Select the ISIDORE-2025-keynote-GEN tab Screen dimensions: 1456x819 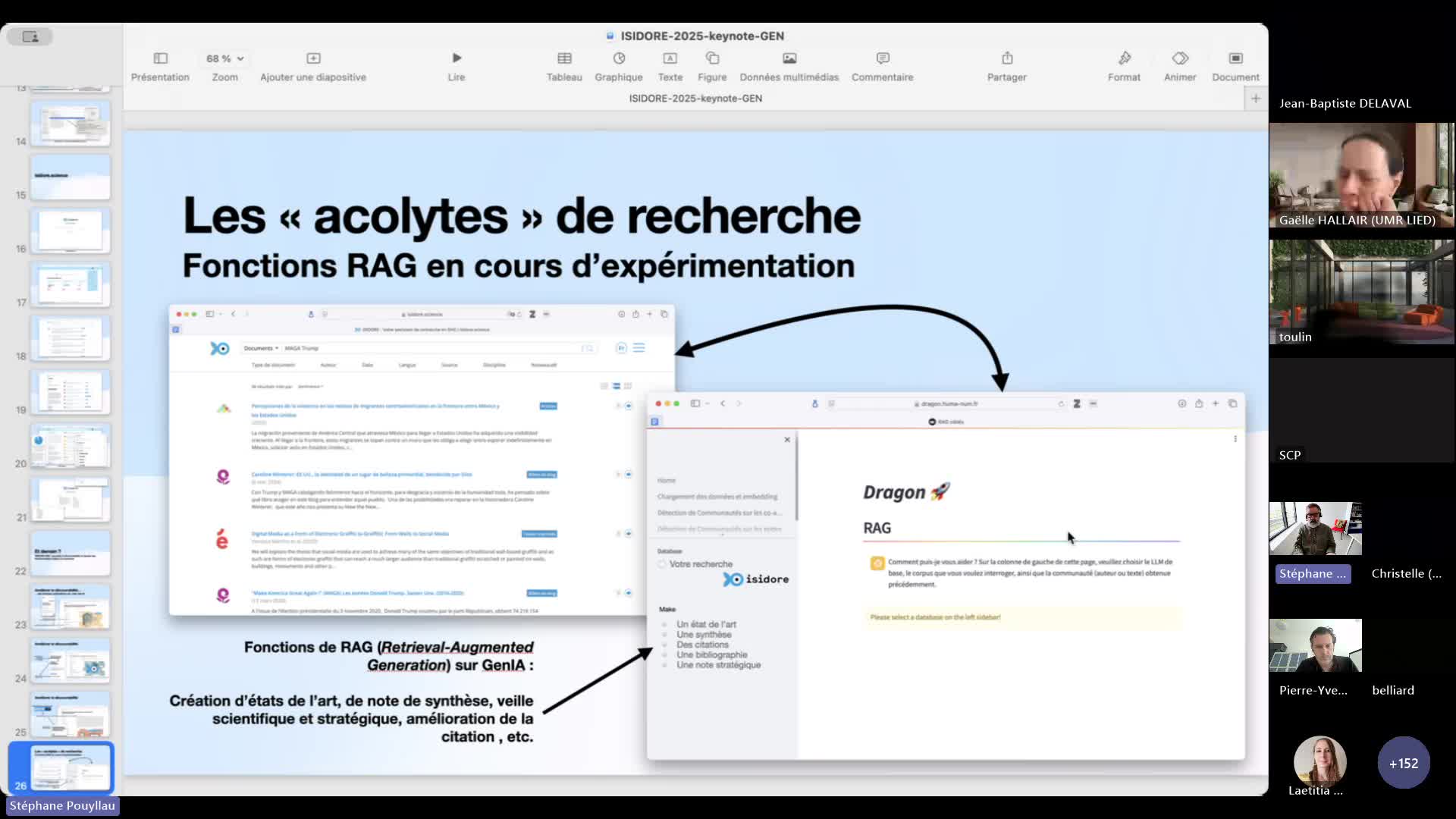coord(695,99)
